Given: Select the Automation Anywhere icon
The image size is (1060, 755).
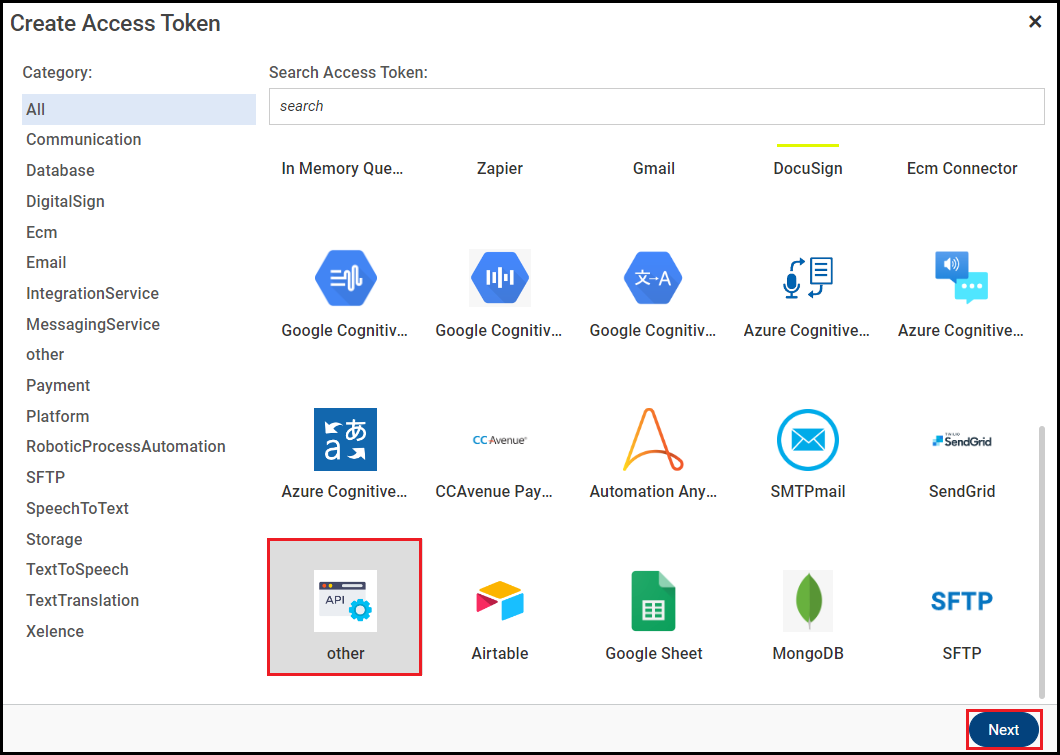Looking at the screenshot, I should (x=654, y=440).
